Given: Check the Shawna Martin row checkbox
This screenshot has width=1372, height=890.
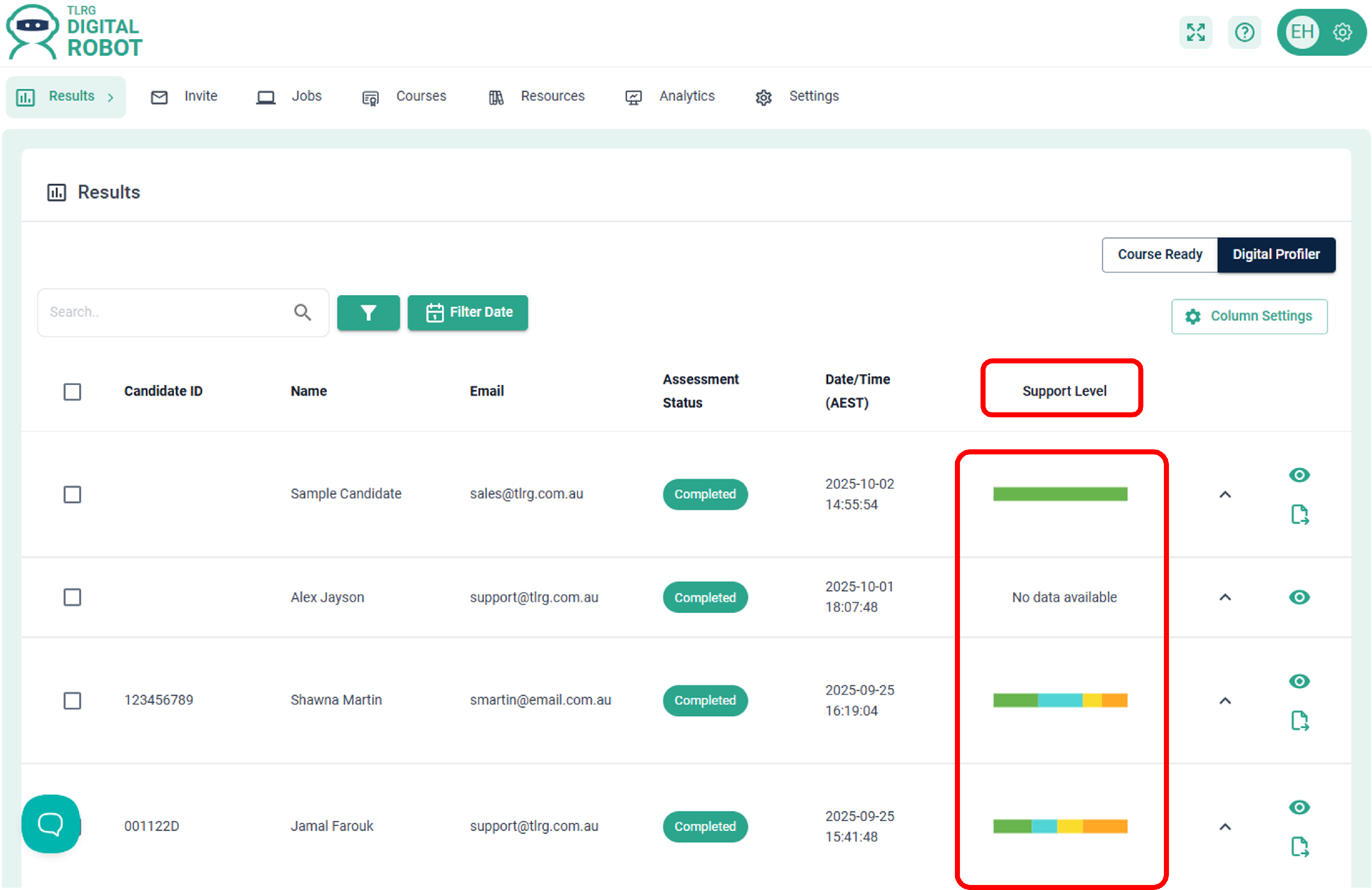Looking at the screenshot, I should pyautogui.click(x=72, y=700).
